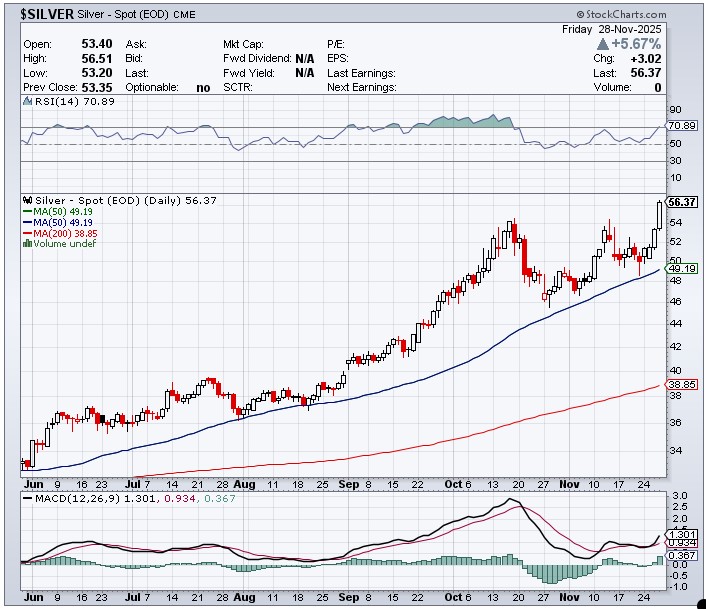Select the 56.37 last price tag on axis
Screen dimensions: 706x609
(x=681, y=202)
